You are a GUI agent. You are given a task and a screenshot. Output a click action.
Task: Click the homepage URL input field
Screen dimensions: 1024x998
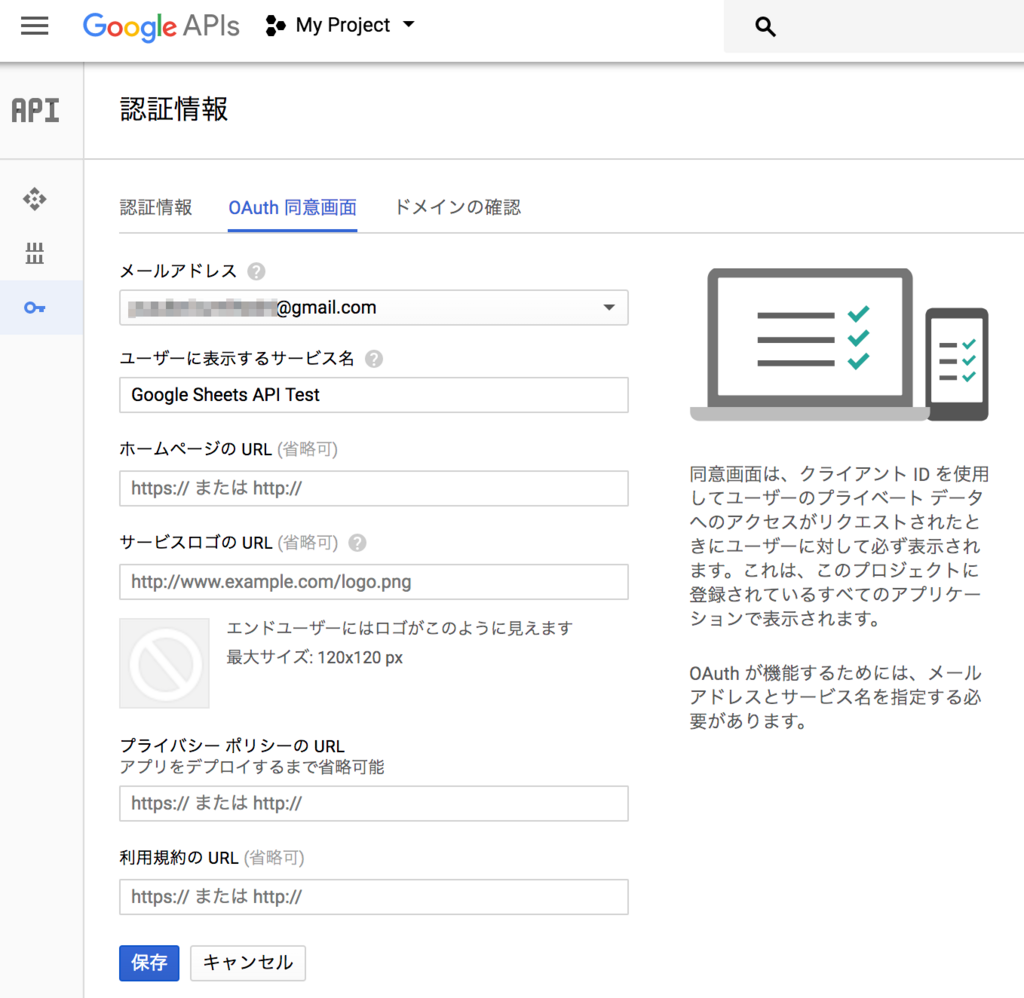tap(373, 488)
